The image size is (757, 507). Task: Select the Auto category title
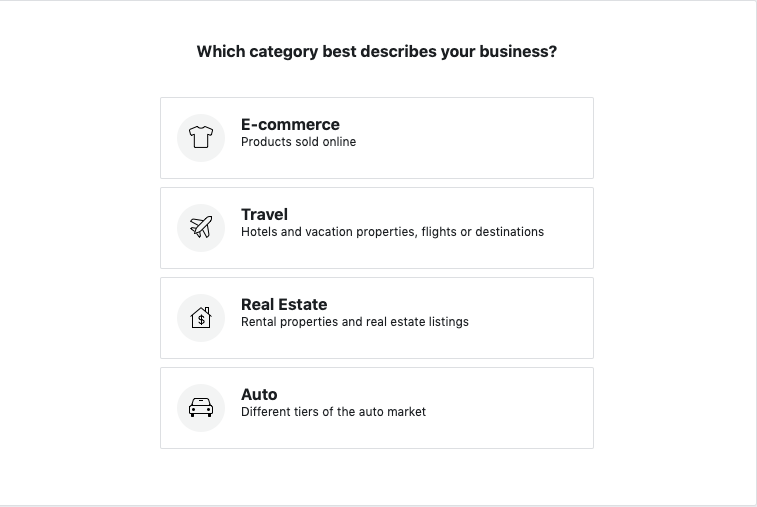click(259, 395)
